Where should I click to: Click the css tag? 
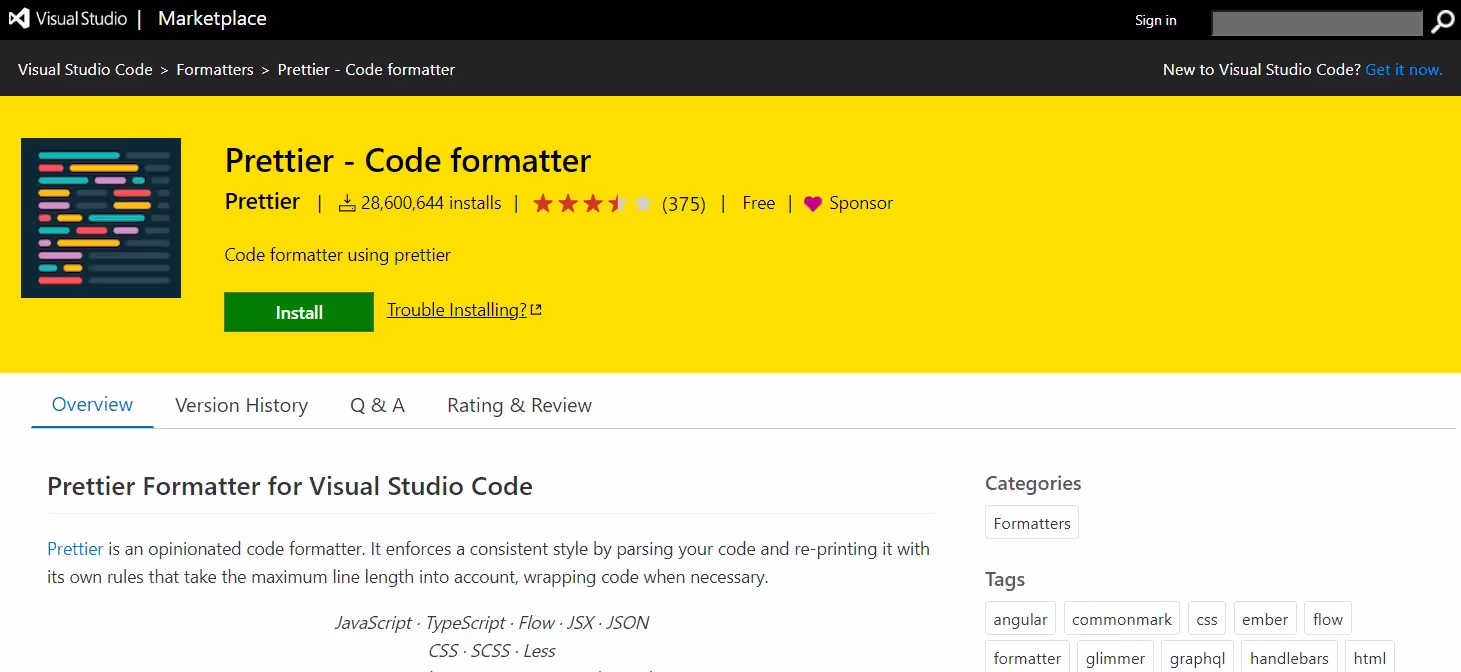coord(1207,619)
